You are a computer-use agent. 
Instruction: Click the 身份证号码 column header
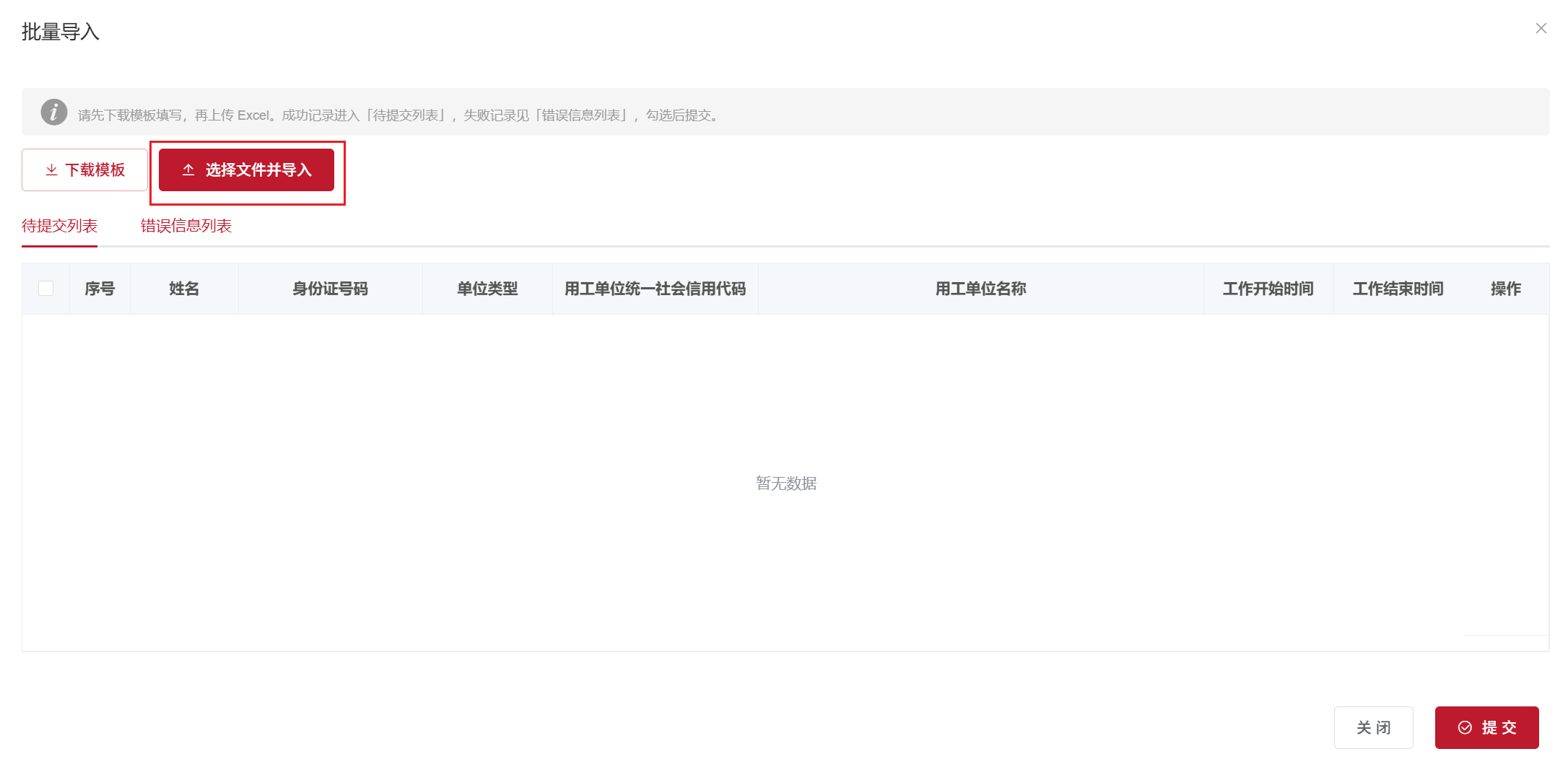pos(331,289)
